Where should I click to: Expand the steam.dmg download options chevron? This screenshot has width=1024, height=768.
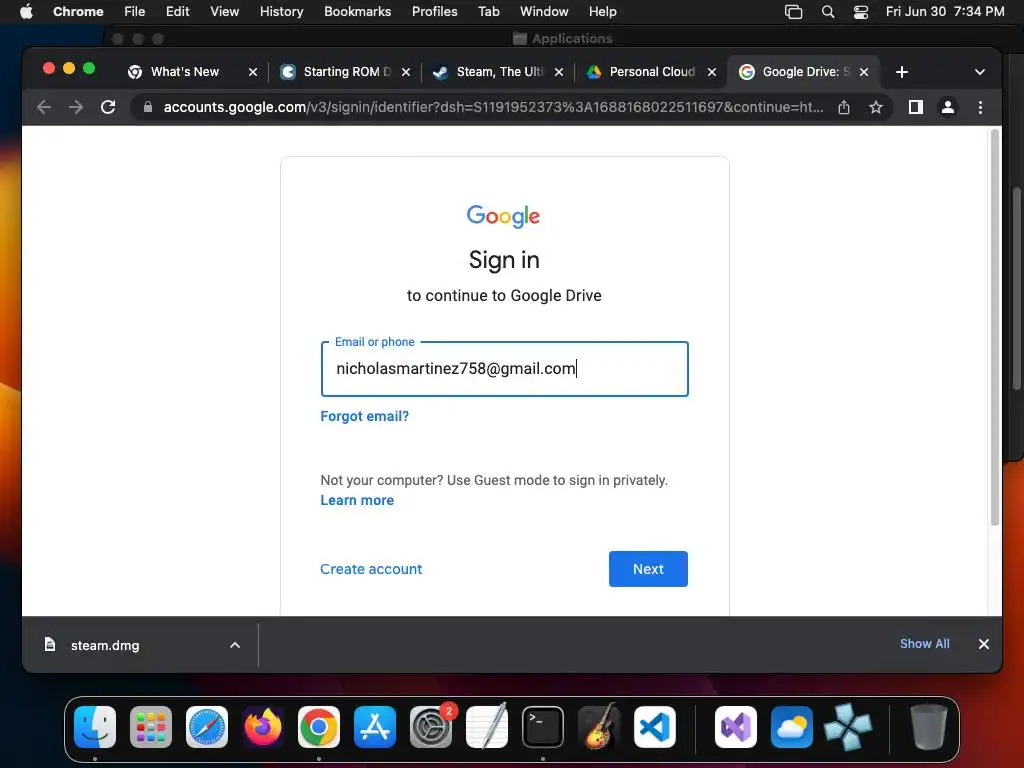[234, 645]
